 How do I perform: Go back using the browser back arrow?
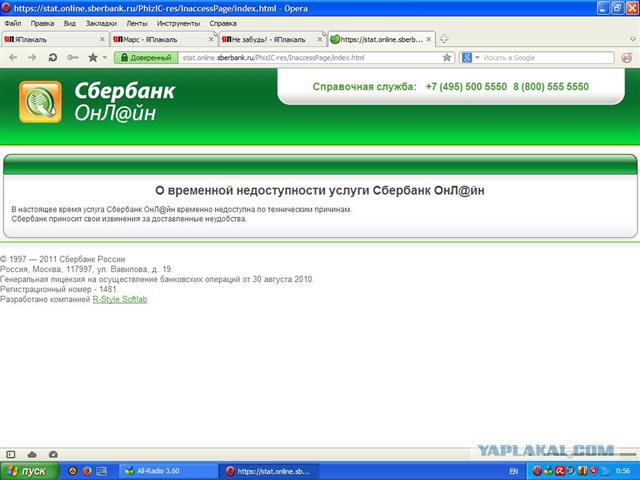point(13,58)
